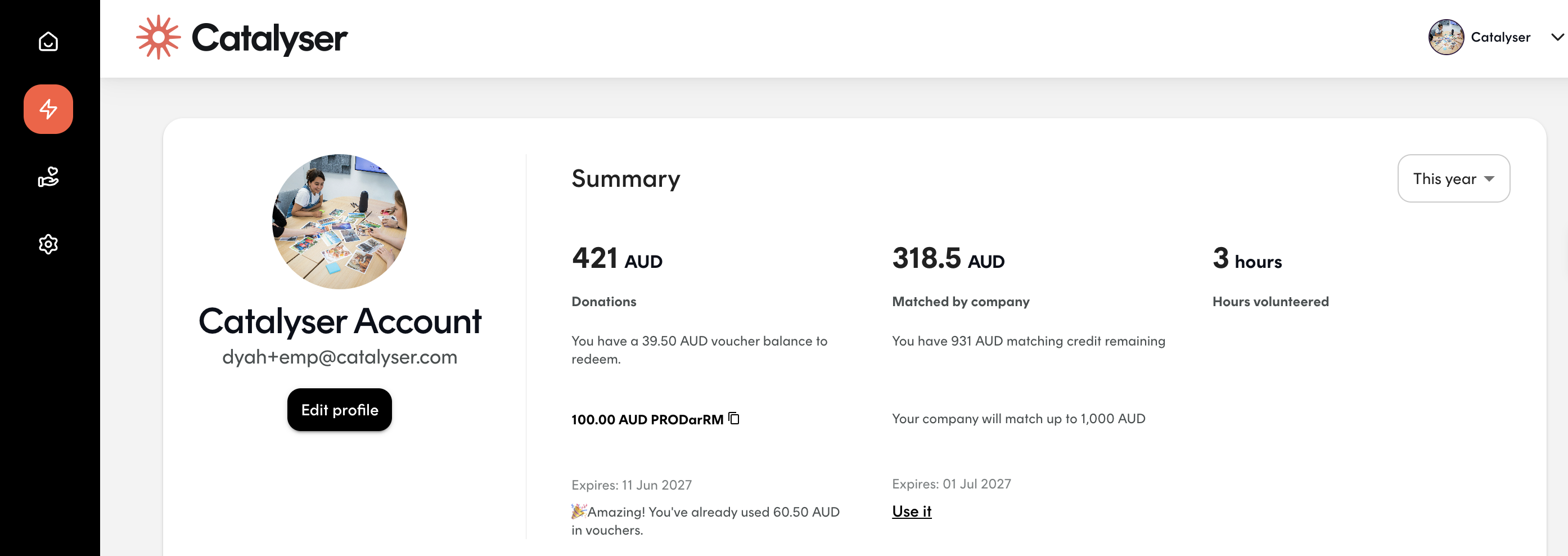Click the Donations label
Image resolution: width=1568 pixels, height=556 pixels.
point(604,302)
